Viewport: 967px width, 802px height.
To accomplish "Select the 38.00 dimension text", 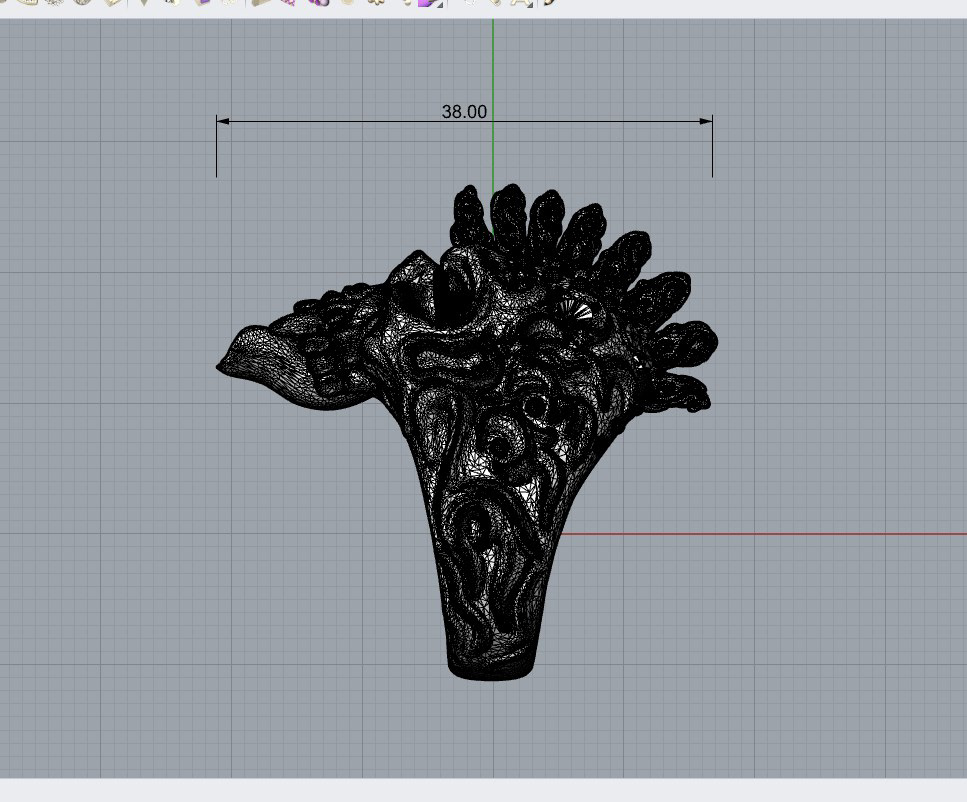I will click(464, 112).
